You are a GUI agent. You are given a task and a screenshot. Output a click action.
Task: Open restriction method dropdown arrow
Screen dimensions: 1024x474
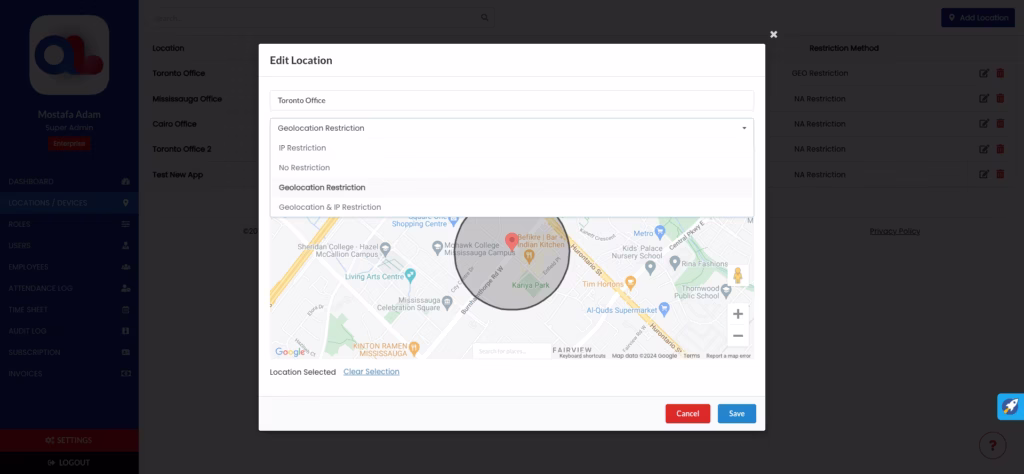pyautogui.click(x=744, y=128)
